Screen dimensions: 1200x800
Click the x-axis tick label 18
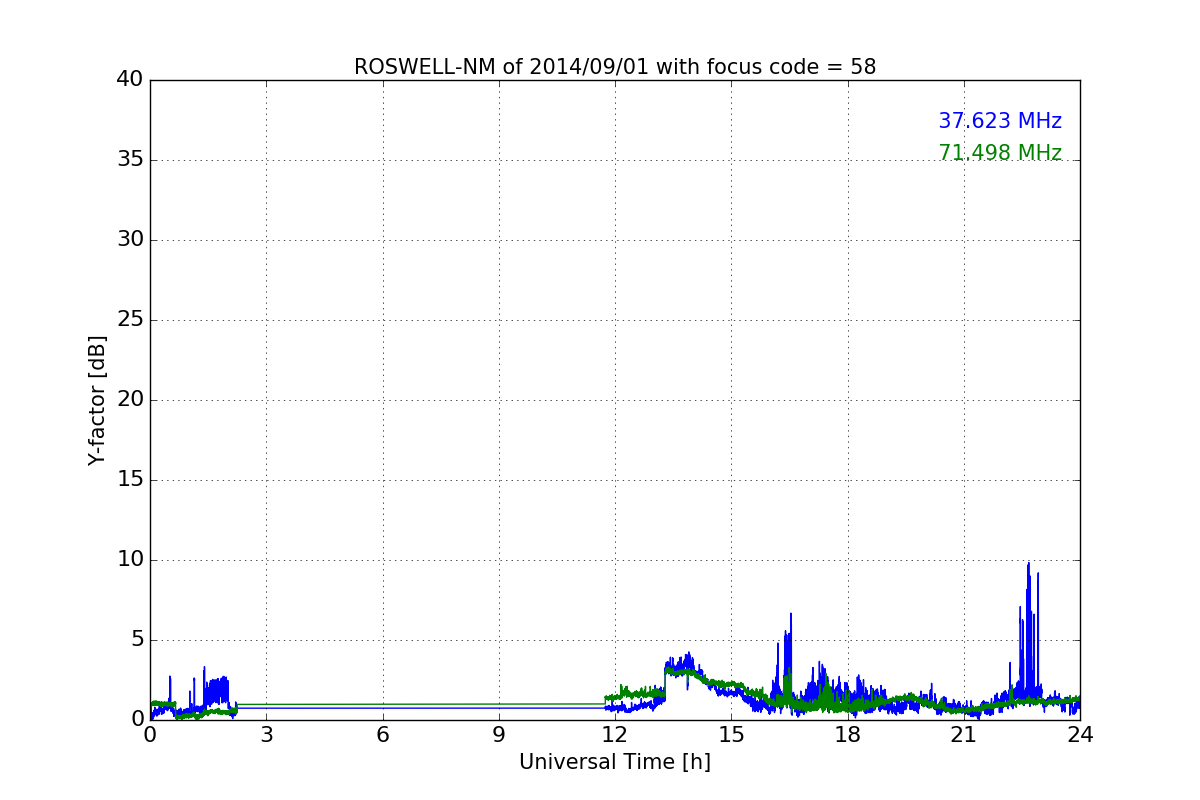848,735
